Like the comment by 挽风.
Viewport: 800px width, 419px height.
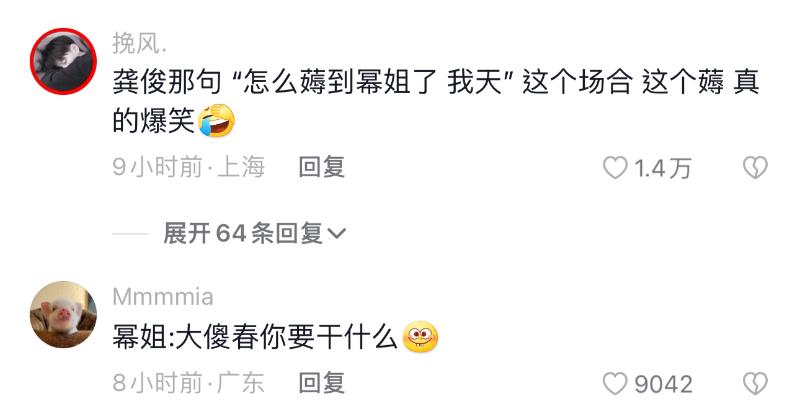point(615,167)
